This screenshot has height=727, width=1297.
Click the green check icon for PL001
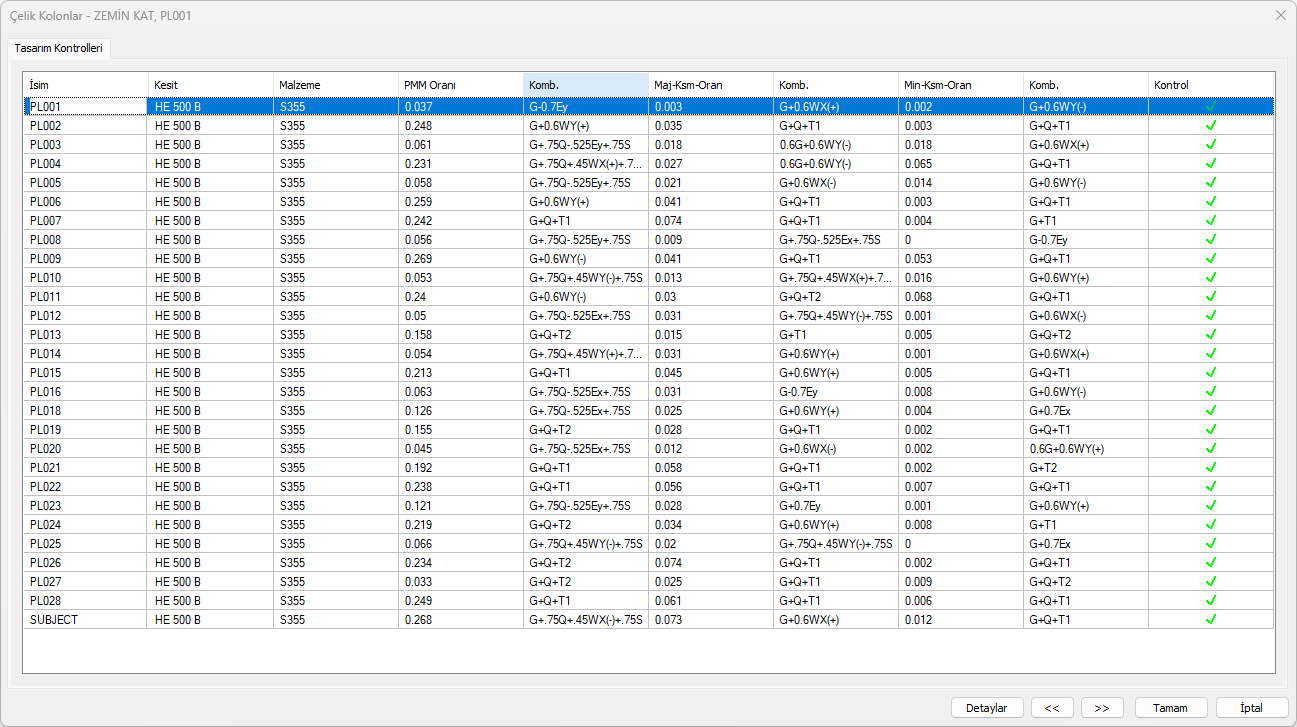coord(1210,106)
